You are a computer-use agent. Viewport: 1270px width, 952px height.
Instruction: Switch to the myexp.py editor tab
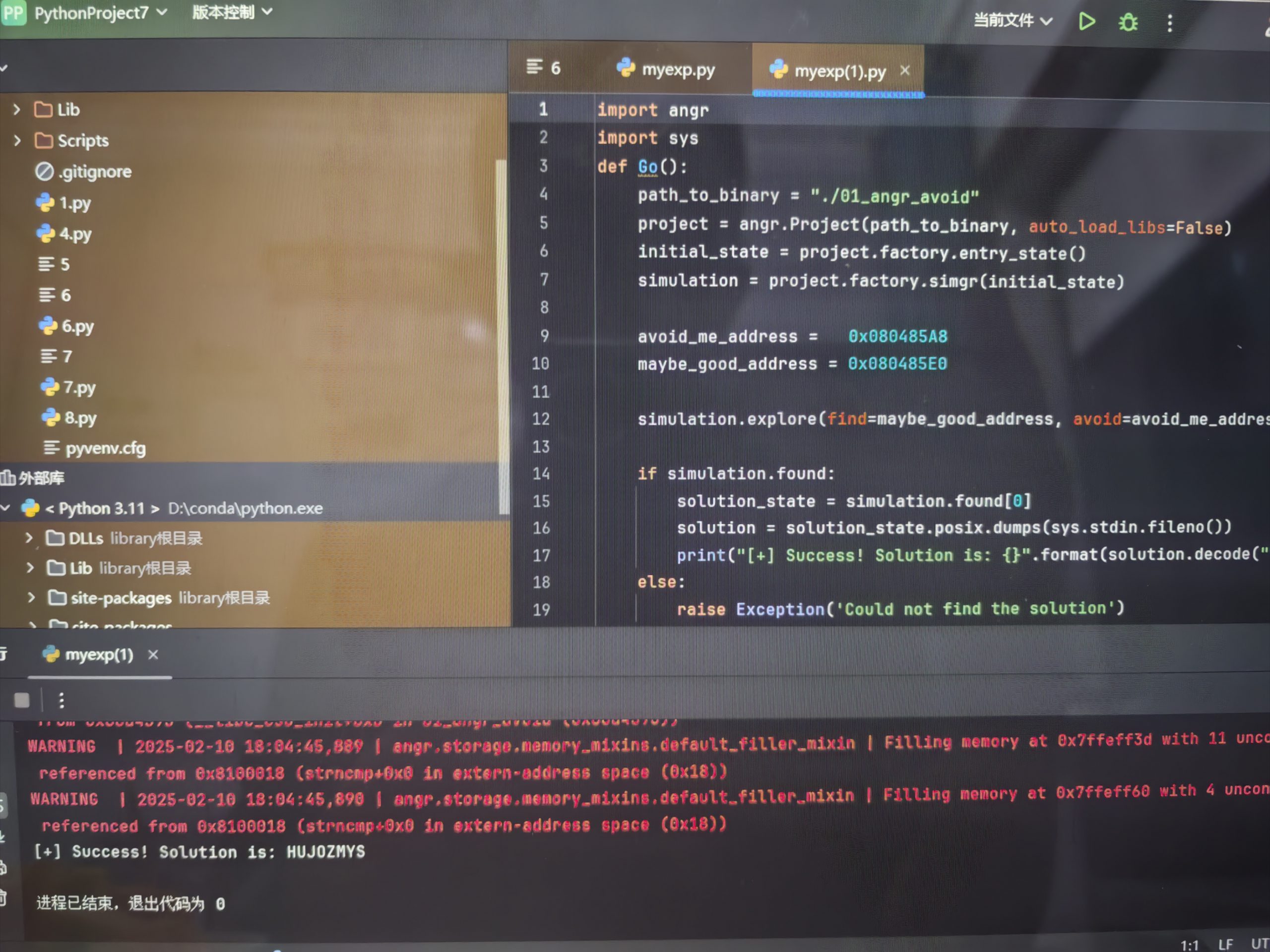[x=666, y=69]
